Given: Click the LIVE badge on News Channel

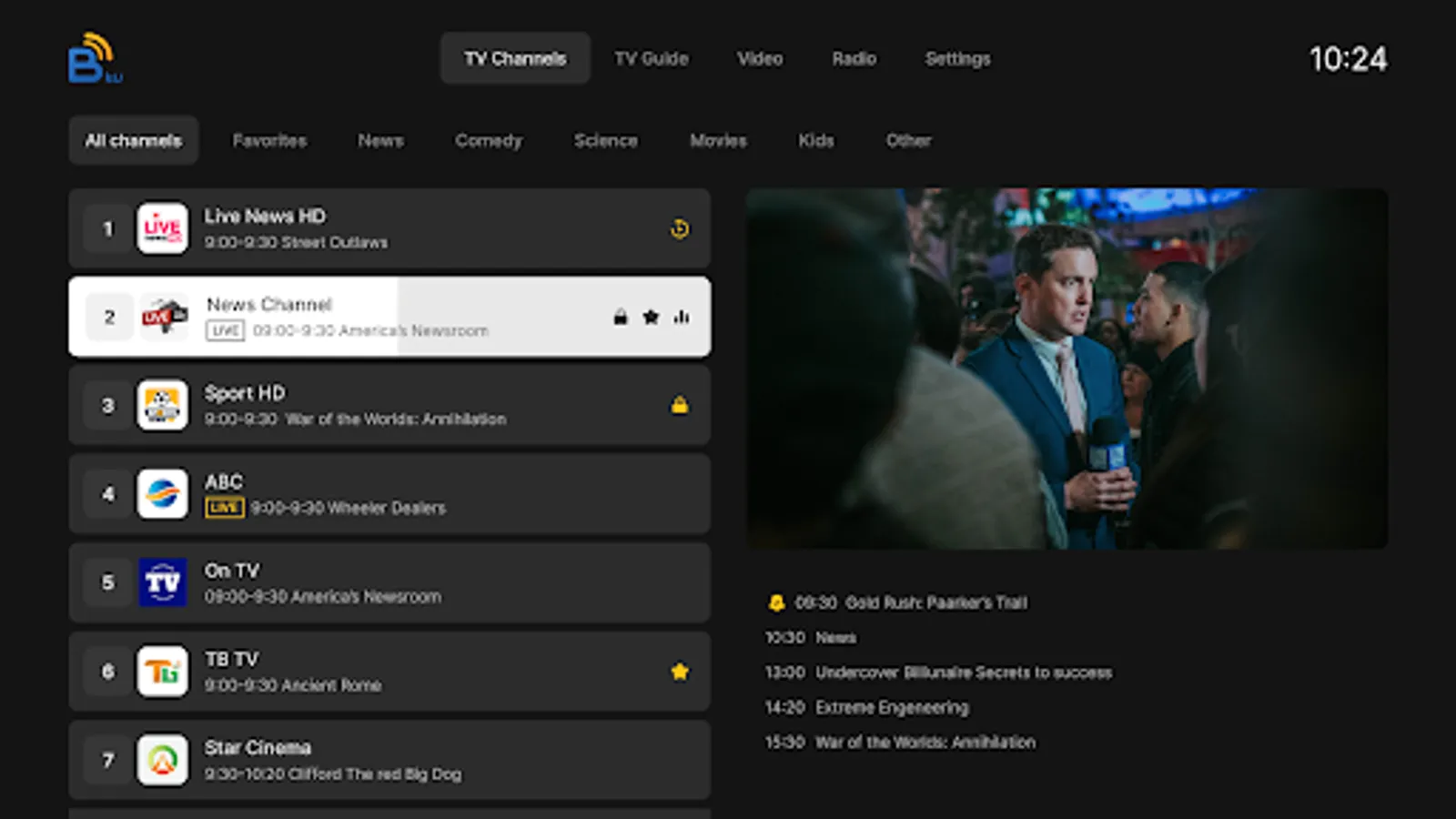Looking at the screenshot, I should [x=226, y=330].
